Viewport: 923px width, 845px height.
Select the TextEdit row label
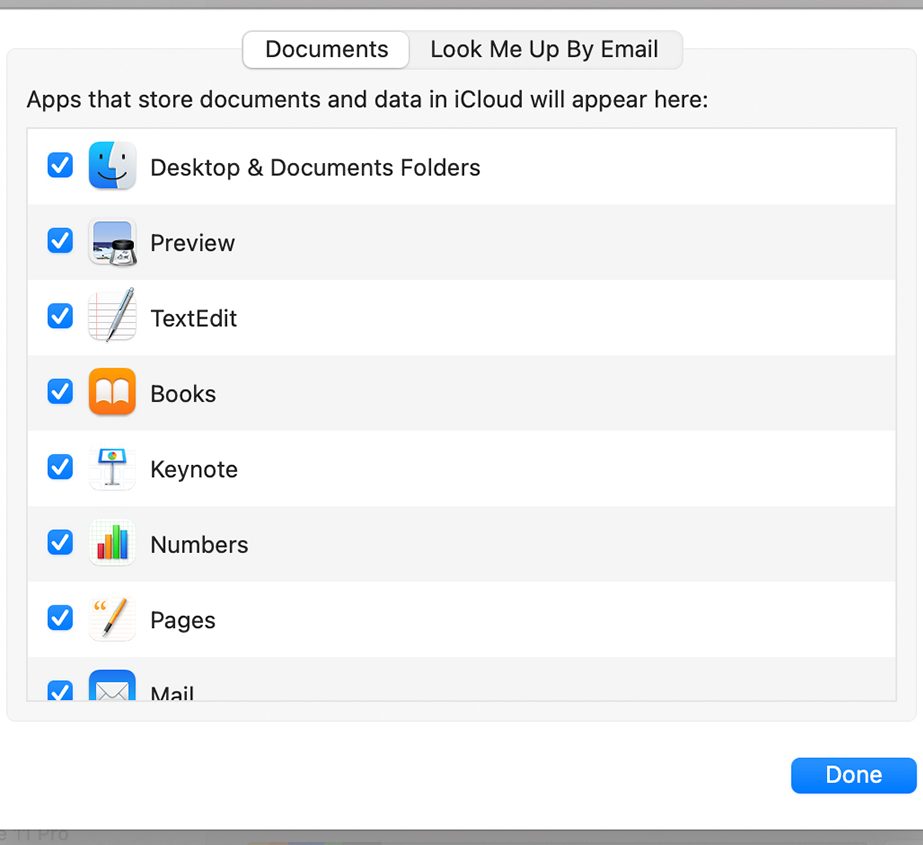[194, 319]
